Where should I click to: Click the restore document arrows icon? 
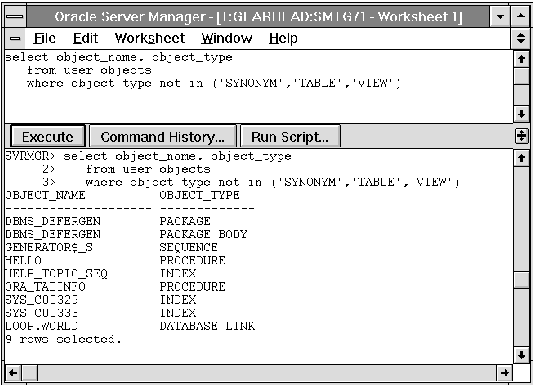click(x=521, y=38)
